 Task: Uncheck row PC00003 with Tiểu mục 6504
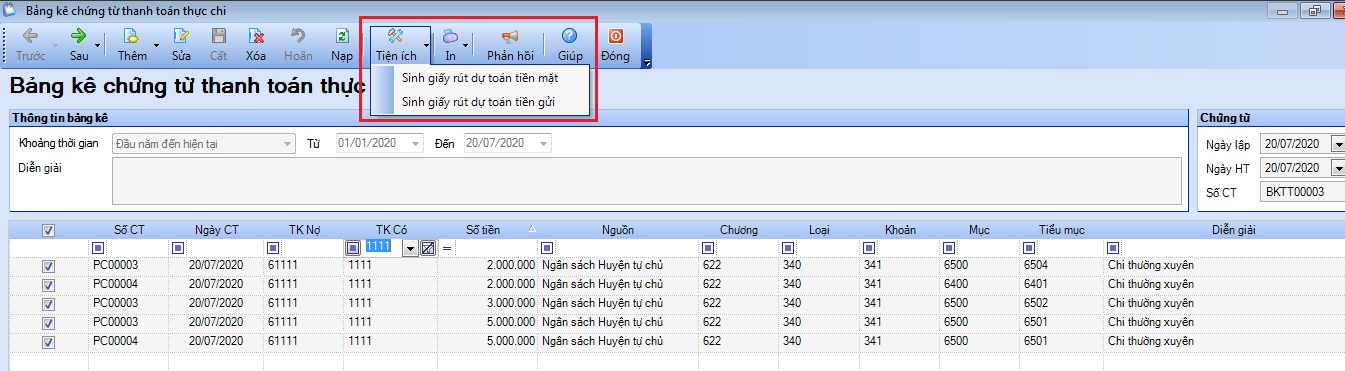49,267
